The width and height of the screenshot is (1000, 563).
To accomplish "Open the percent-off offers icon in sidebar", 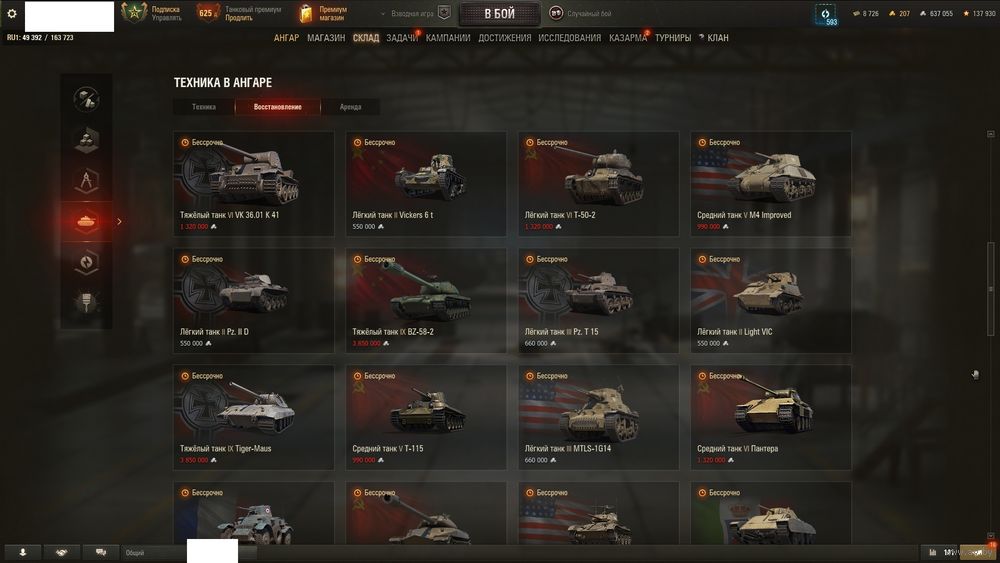I will [x=86, y=99].
